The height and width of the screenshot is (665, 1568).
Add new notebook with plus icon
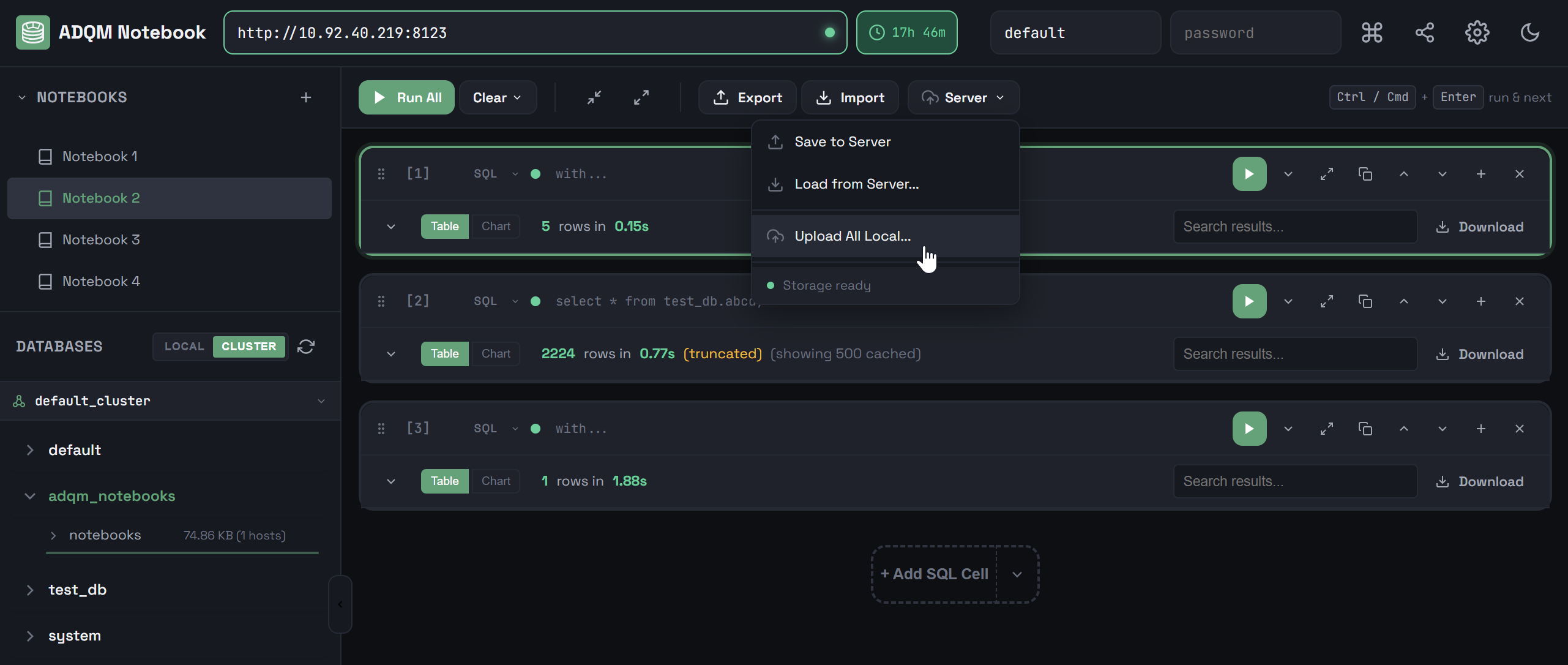click(306, 97)
